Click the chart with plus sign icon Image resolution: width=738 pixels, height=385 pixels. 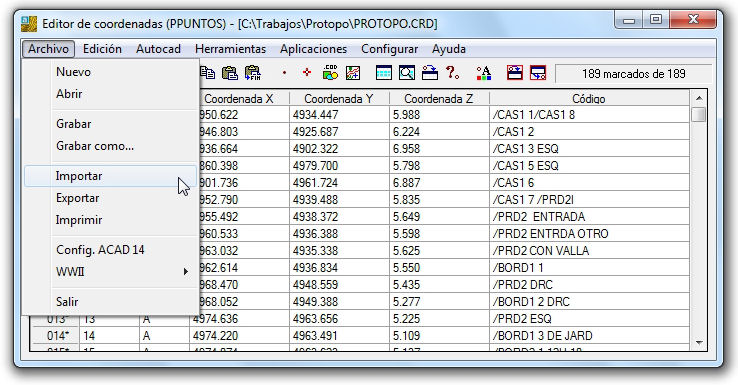tap(353, 73)
